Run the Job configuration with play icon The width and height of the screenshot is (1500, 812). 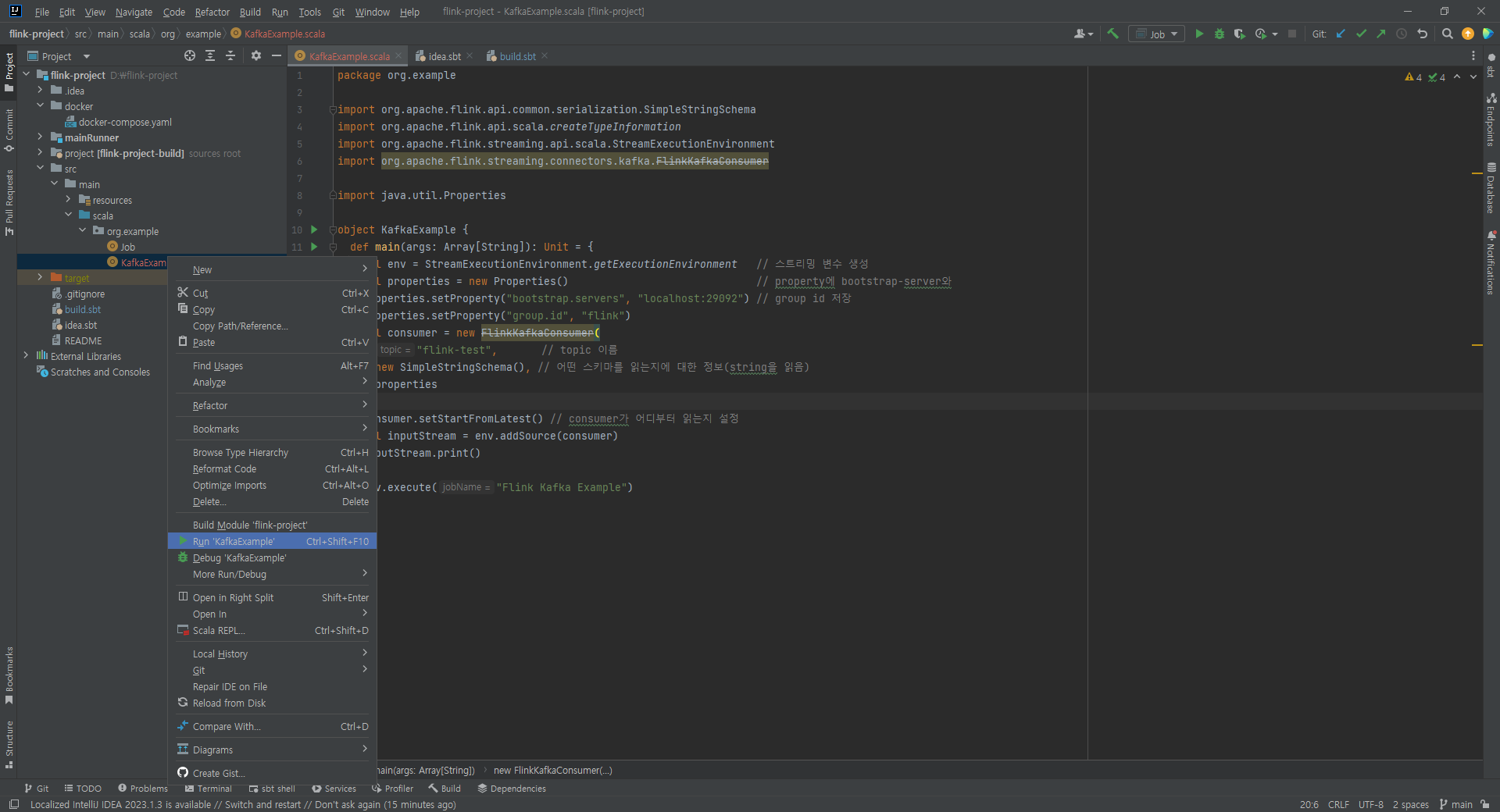1199,34
